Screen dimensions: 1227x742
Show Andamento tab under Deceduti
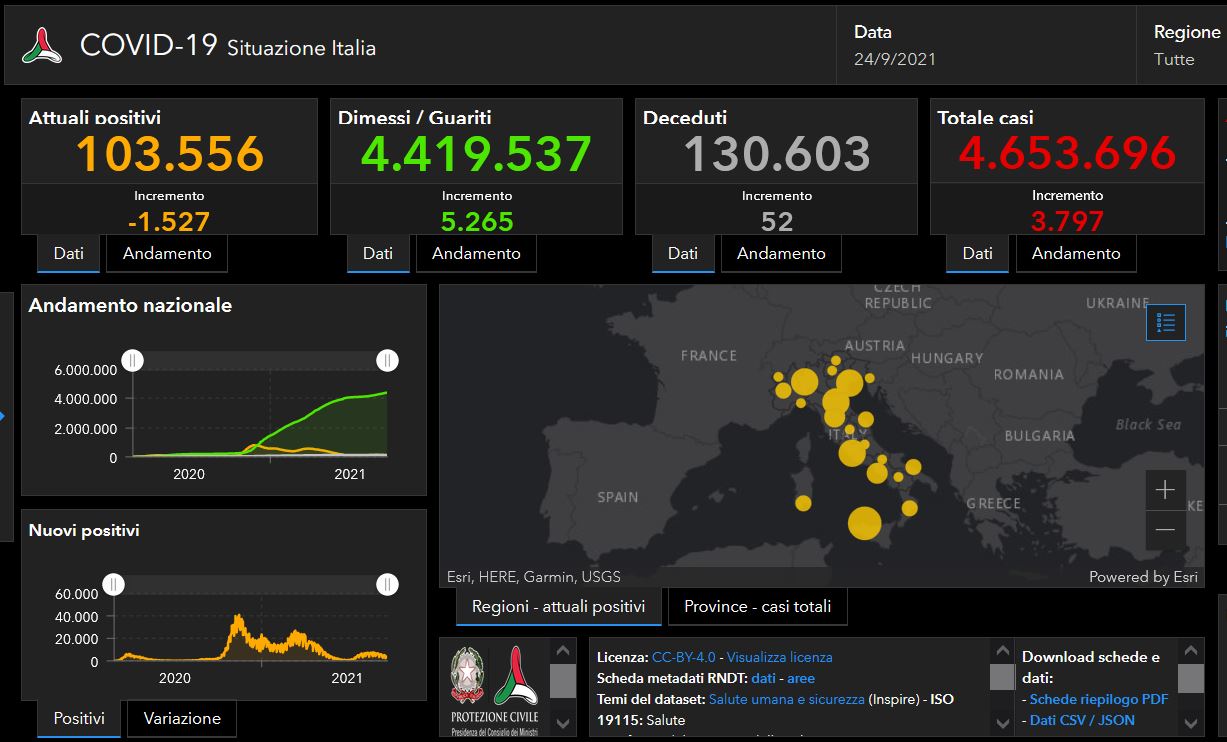point(781,254)
